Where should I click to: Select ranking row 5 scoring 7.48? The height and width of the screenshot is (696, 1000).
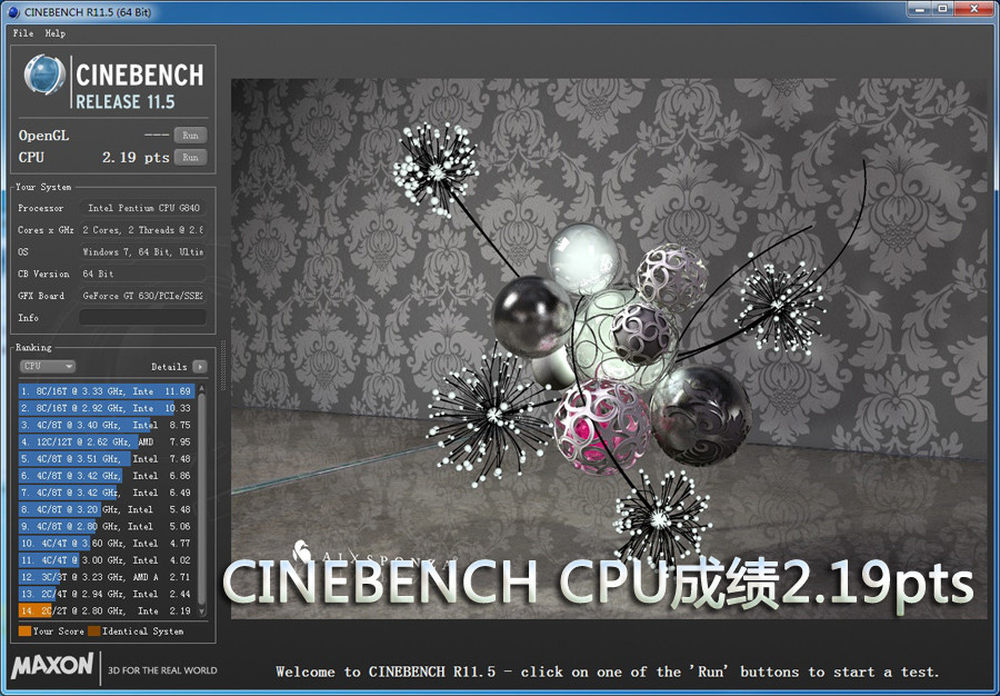pos(107,459)
